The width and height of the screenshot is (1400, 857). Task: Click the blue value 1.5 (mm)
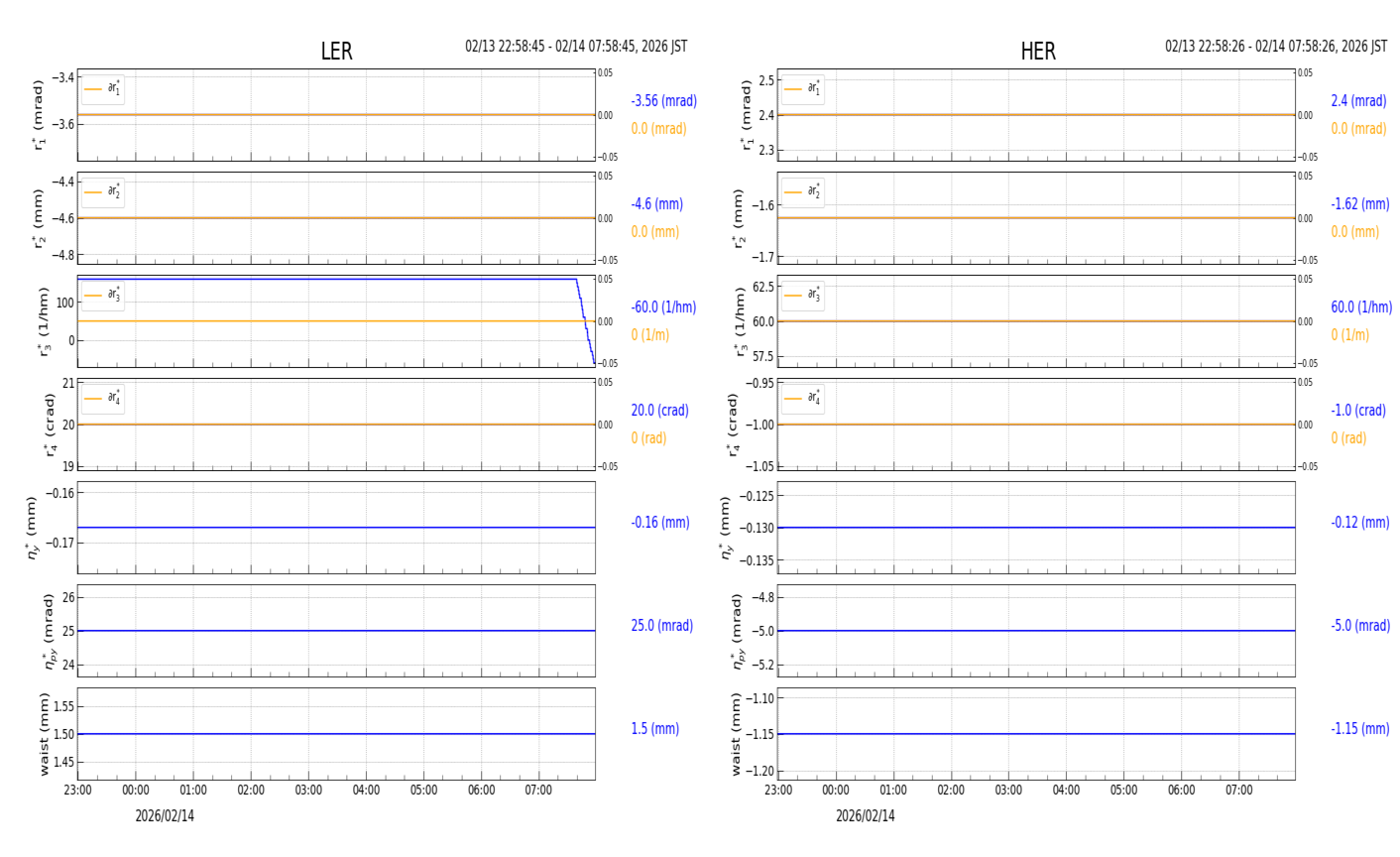[655, 729]
